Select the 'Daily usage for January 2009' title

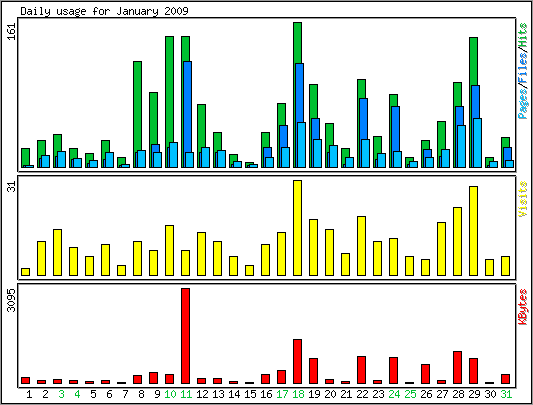tap(104, 11)
